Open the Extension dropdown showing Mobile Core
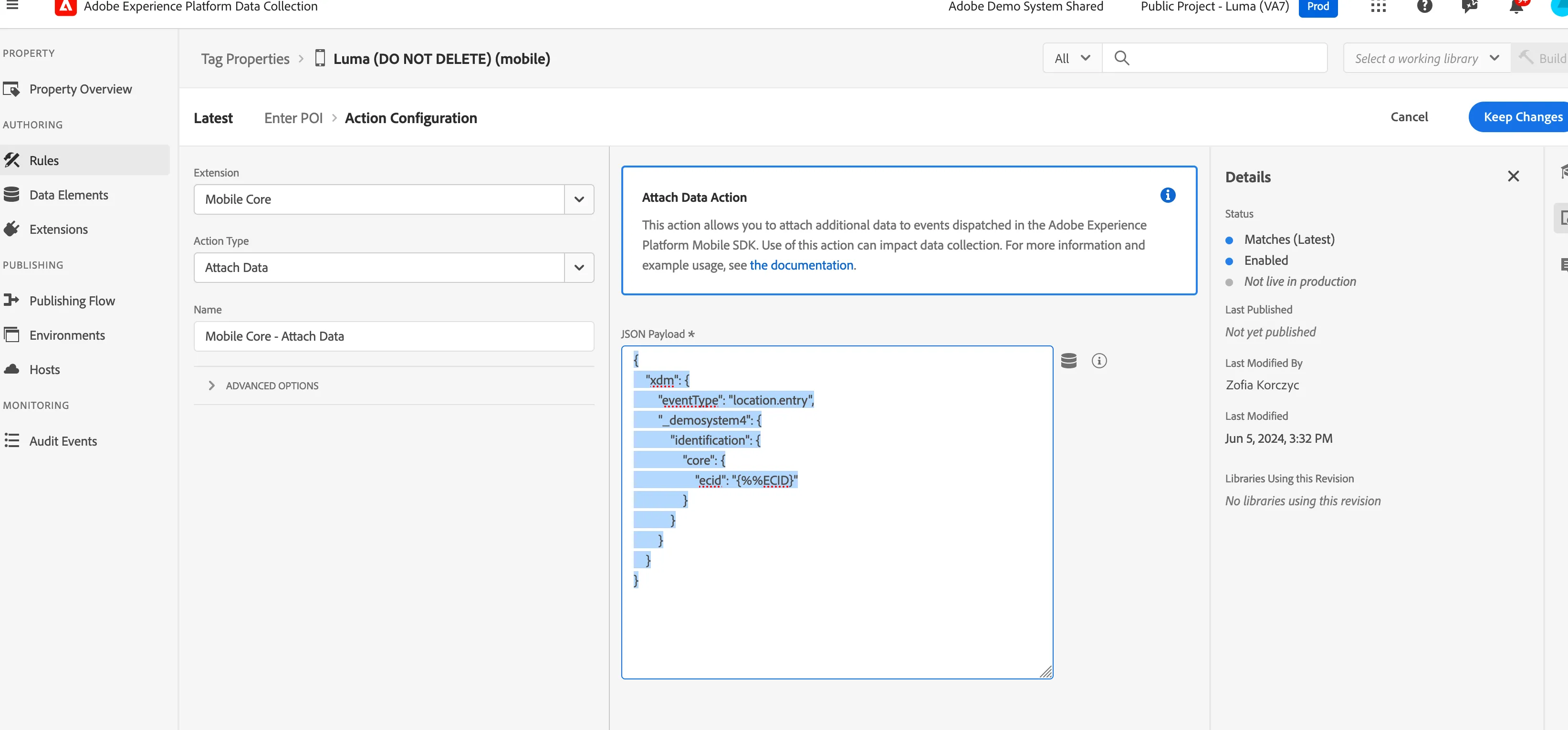The height and width of the screenshot is (730, 1568). [x=394, y=199]
